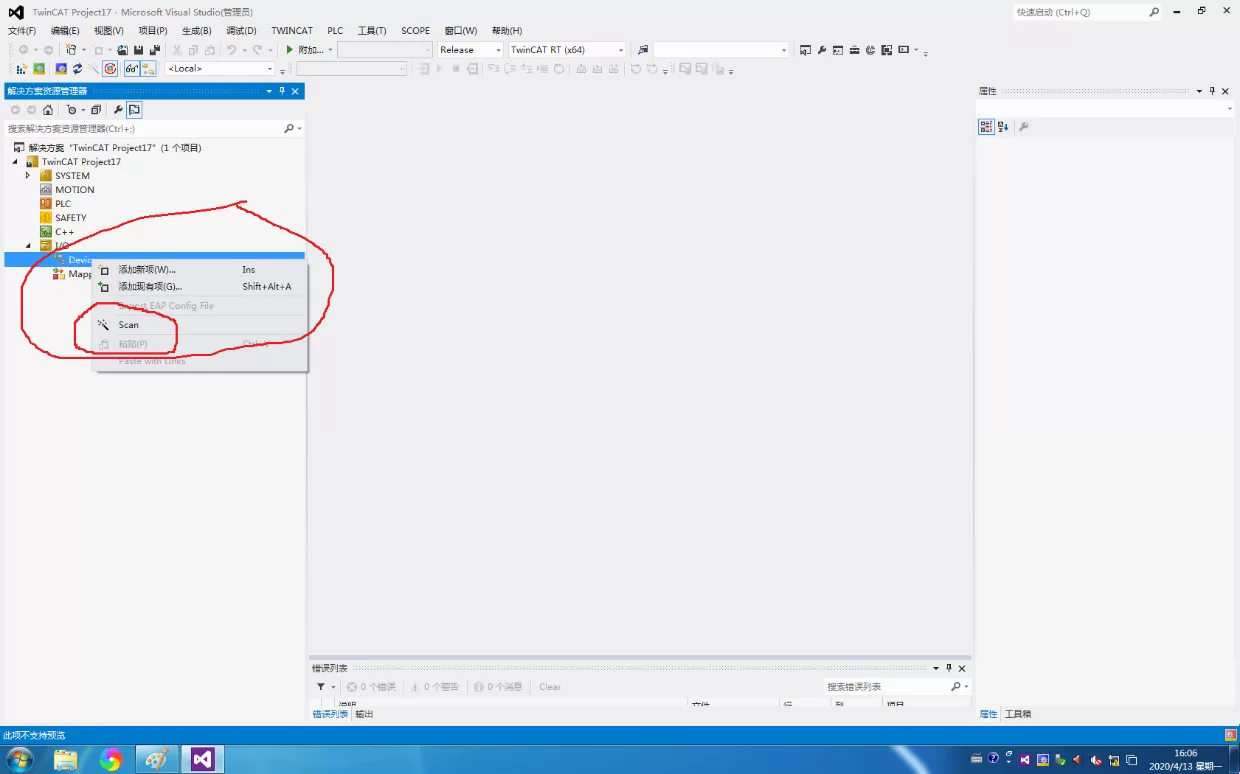The width and height of the screenshot is (1240, 774).
Task: Click the show online data glasses icon
Action: [132, 69]
